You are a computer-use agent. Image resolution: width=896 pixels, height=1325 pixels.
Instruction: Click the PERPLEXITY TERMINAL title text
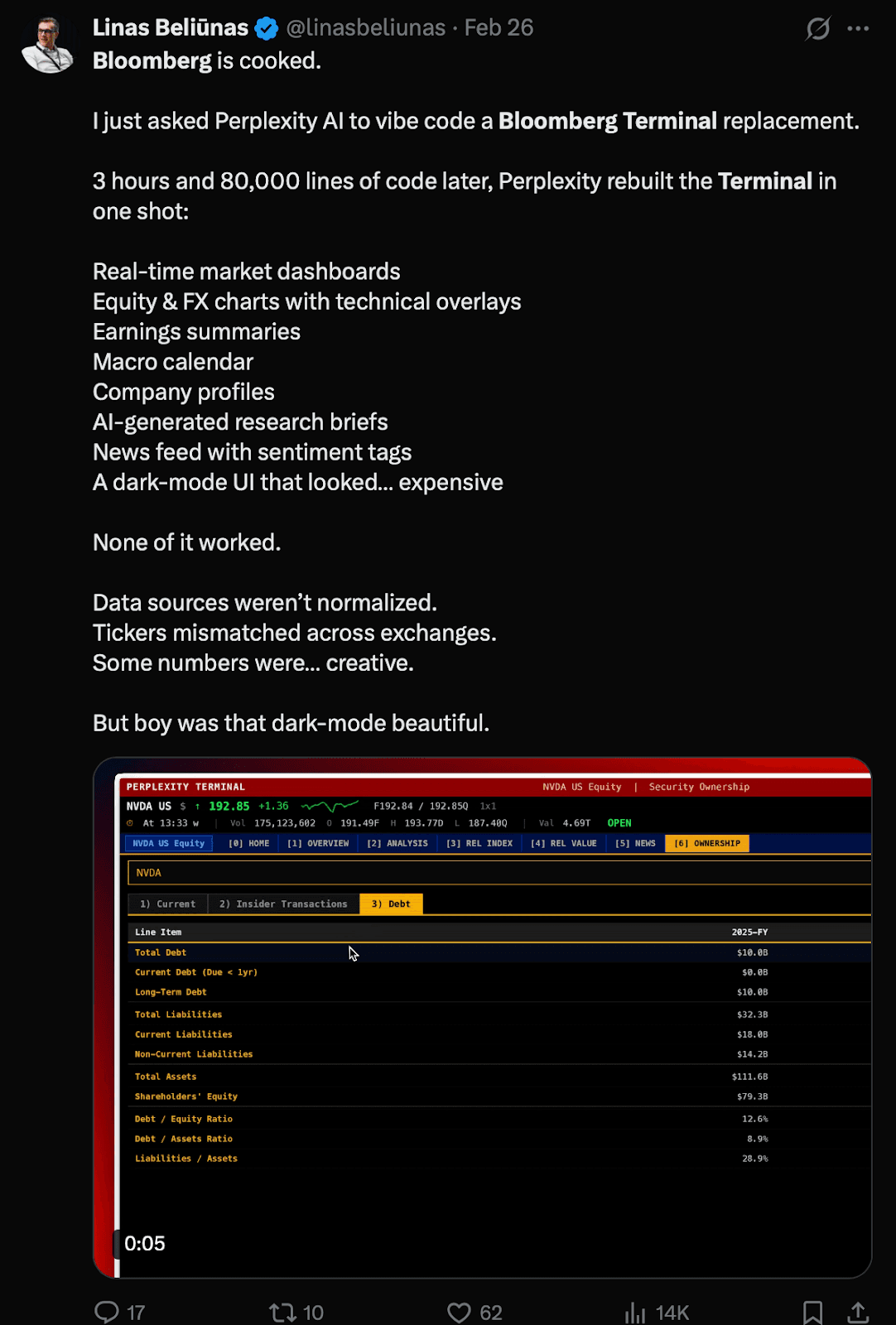(x=185, y=787)
